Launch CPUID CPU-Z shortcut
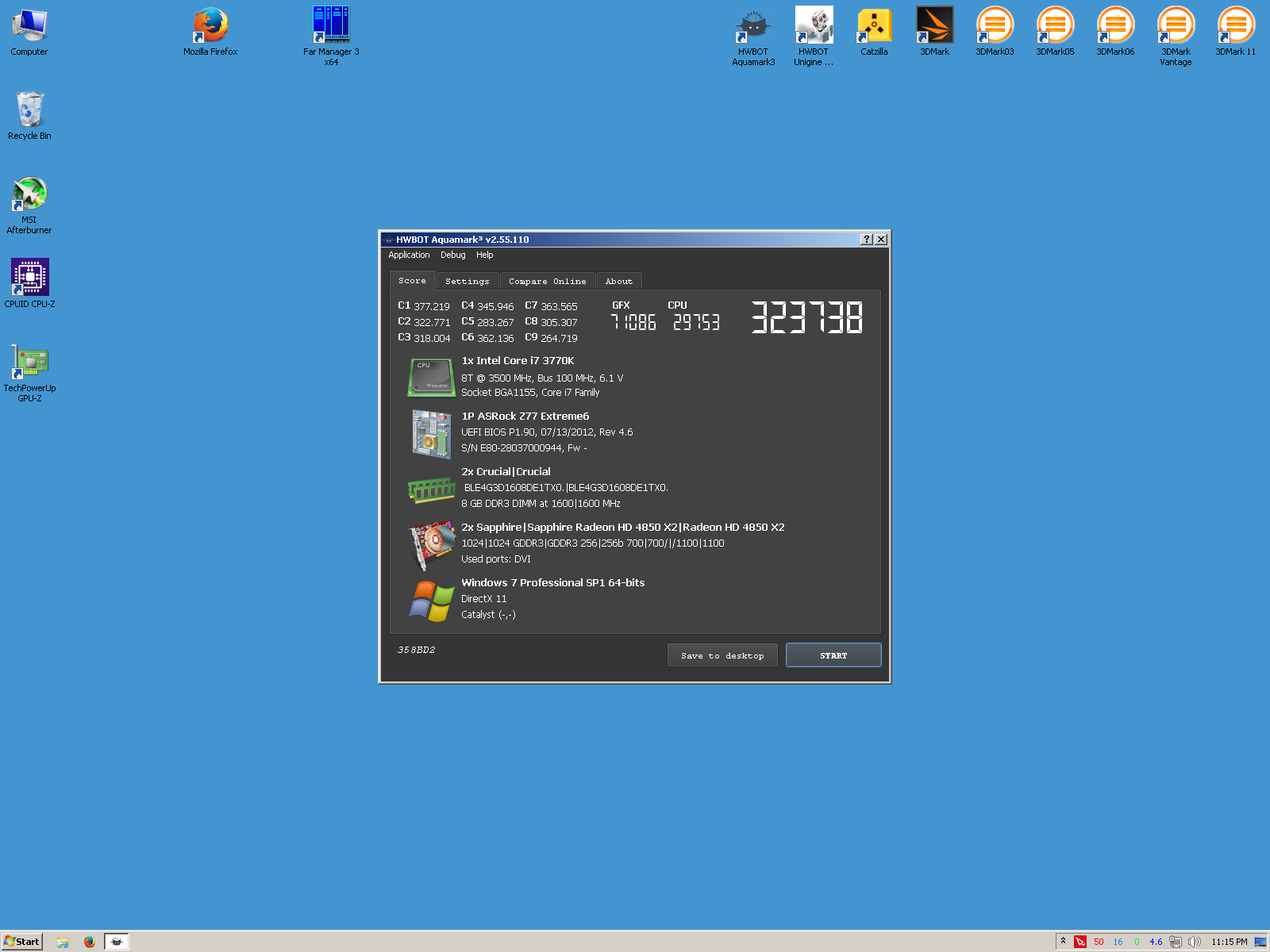 click(29, 282)
